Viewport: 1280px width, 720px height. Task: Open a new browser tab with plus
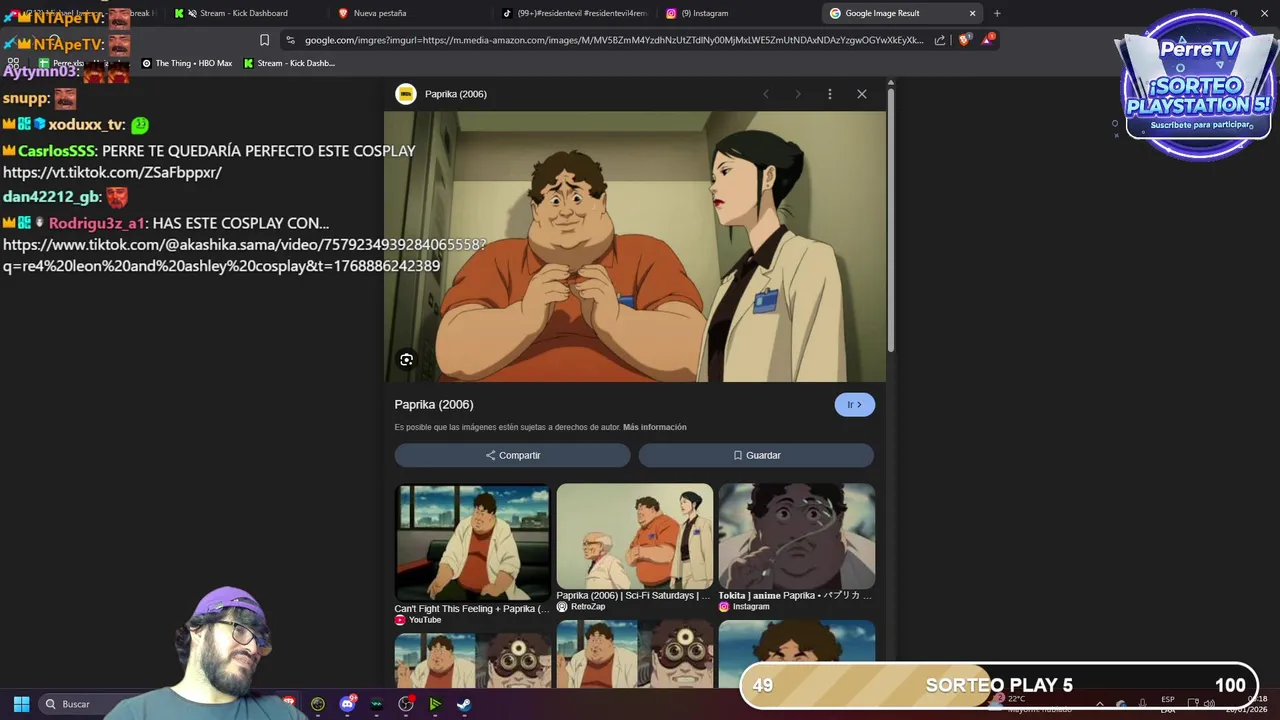(997, 13)
